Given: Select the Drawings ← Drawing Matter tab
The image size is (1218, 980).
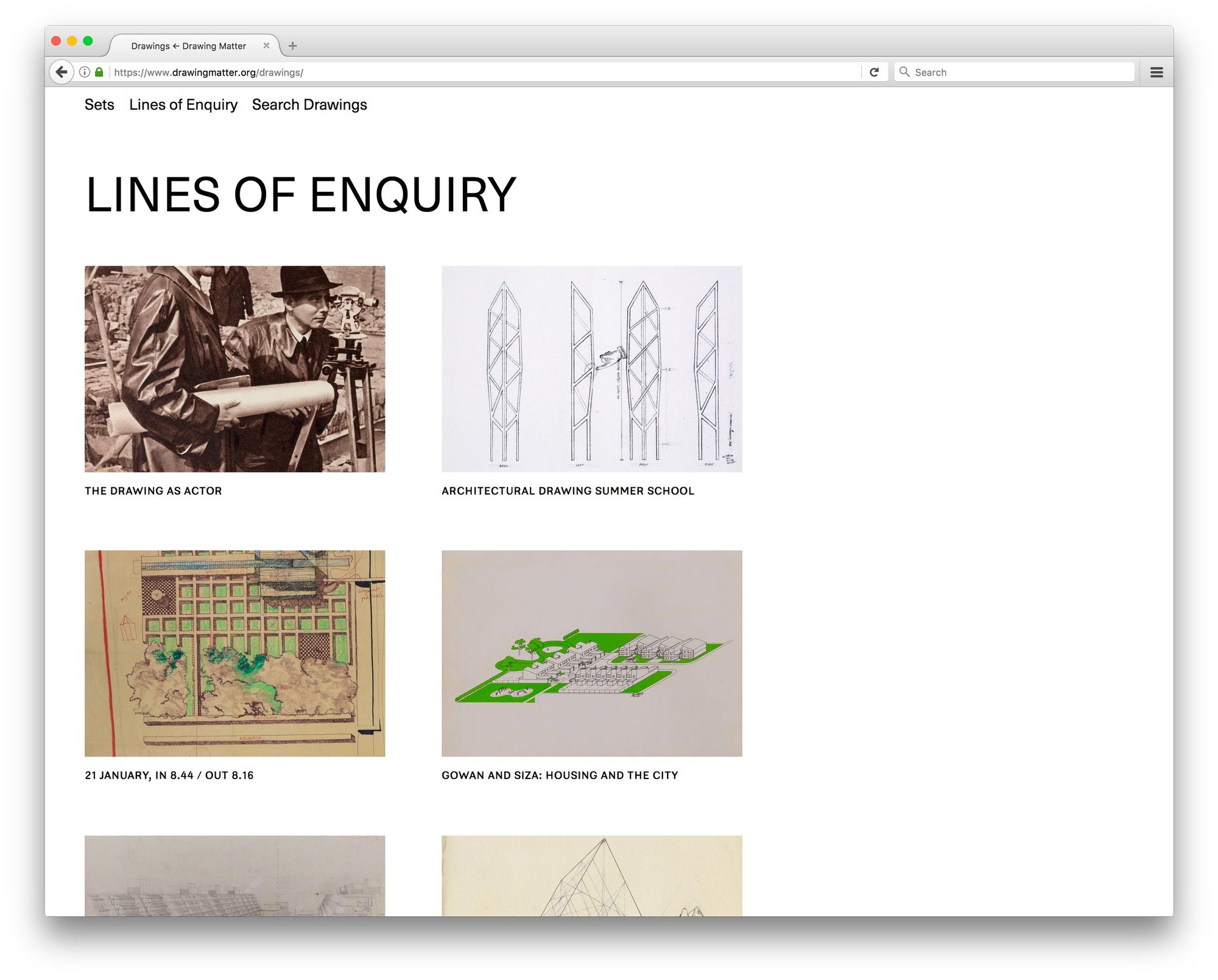Looking at the screenshot, I should coord(188,46).
